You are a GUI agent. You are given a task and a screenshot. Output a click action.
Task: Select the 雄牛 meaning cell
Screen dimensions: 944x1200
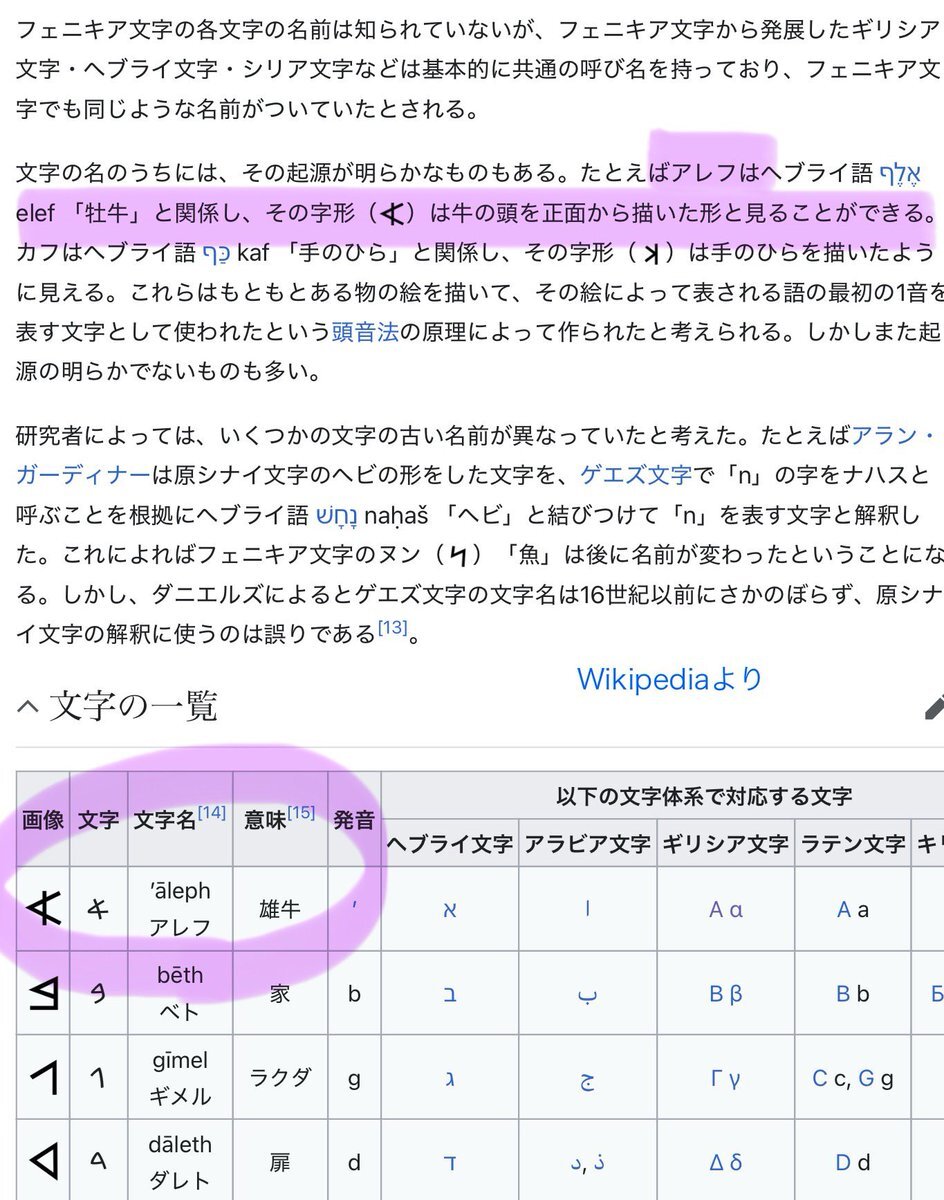[x=280, y=909]
